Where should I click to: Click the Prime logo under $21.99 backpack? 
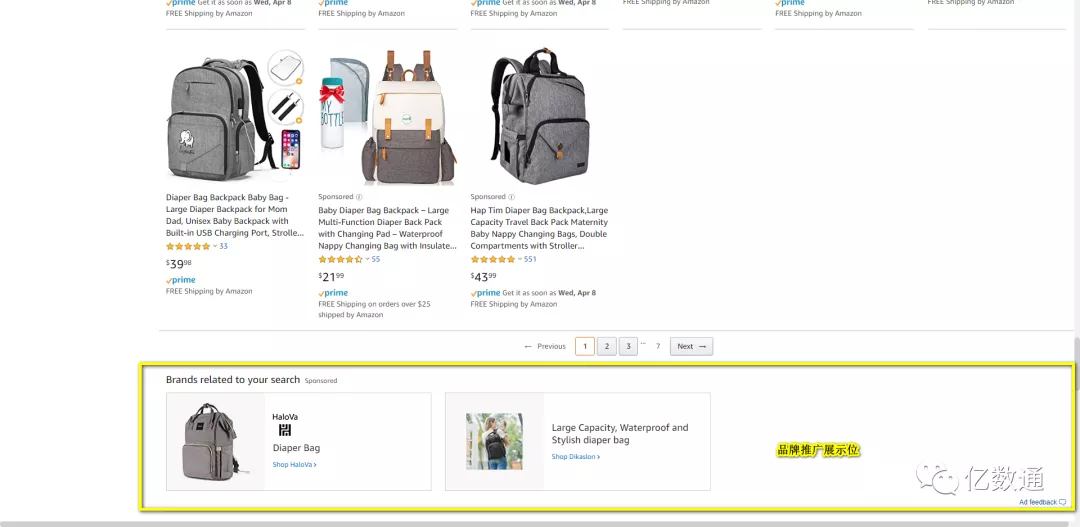point(333,293)
